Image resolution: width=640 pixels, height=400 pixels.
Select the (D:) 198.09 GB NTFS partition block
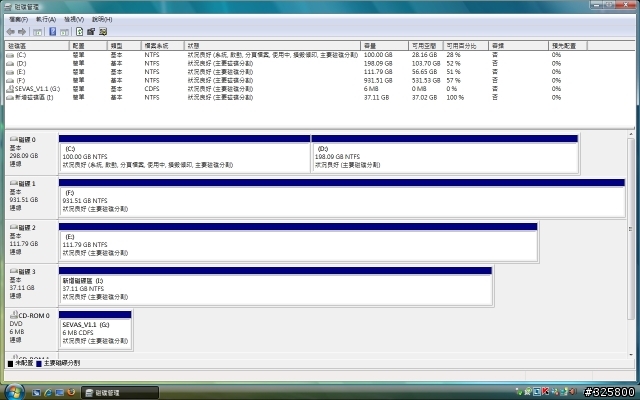(x=445, y=154)
